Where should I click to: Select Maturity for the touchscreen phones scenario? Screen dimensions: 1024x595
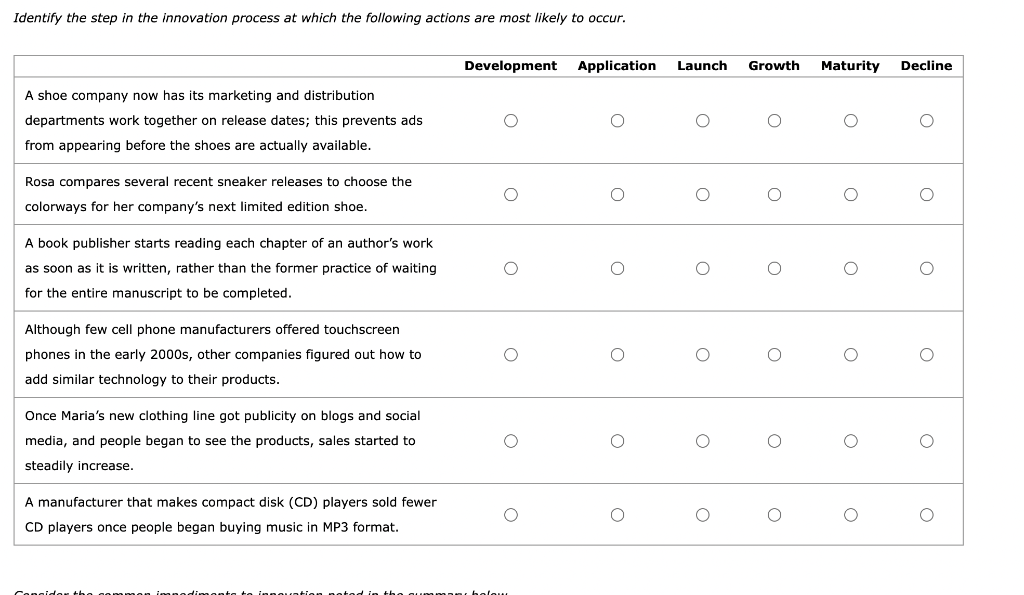[850, 354]
